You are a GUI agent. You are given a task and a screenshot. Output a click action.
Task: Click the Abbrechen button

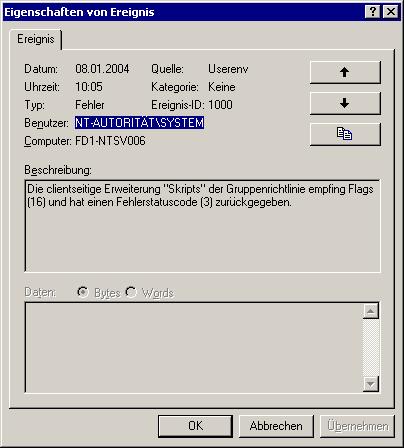point(276,426)
